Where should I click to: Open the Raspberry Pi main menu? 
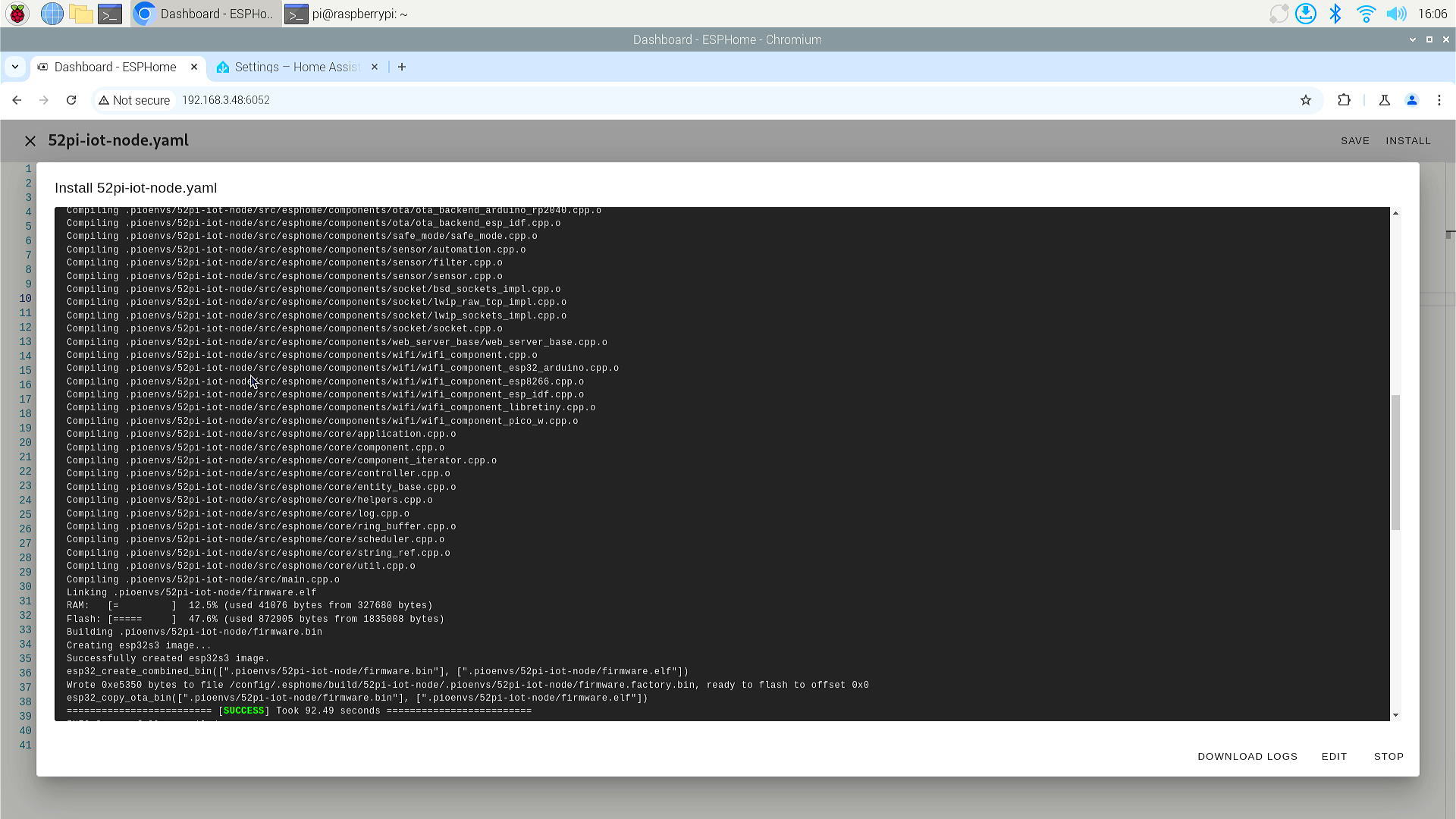tap(17, 14)
